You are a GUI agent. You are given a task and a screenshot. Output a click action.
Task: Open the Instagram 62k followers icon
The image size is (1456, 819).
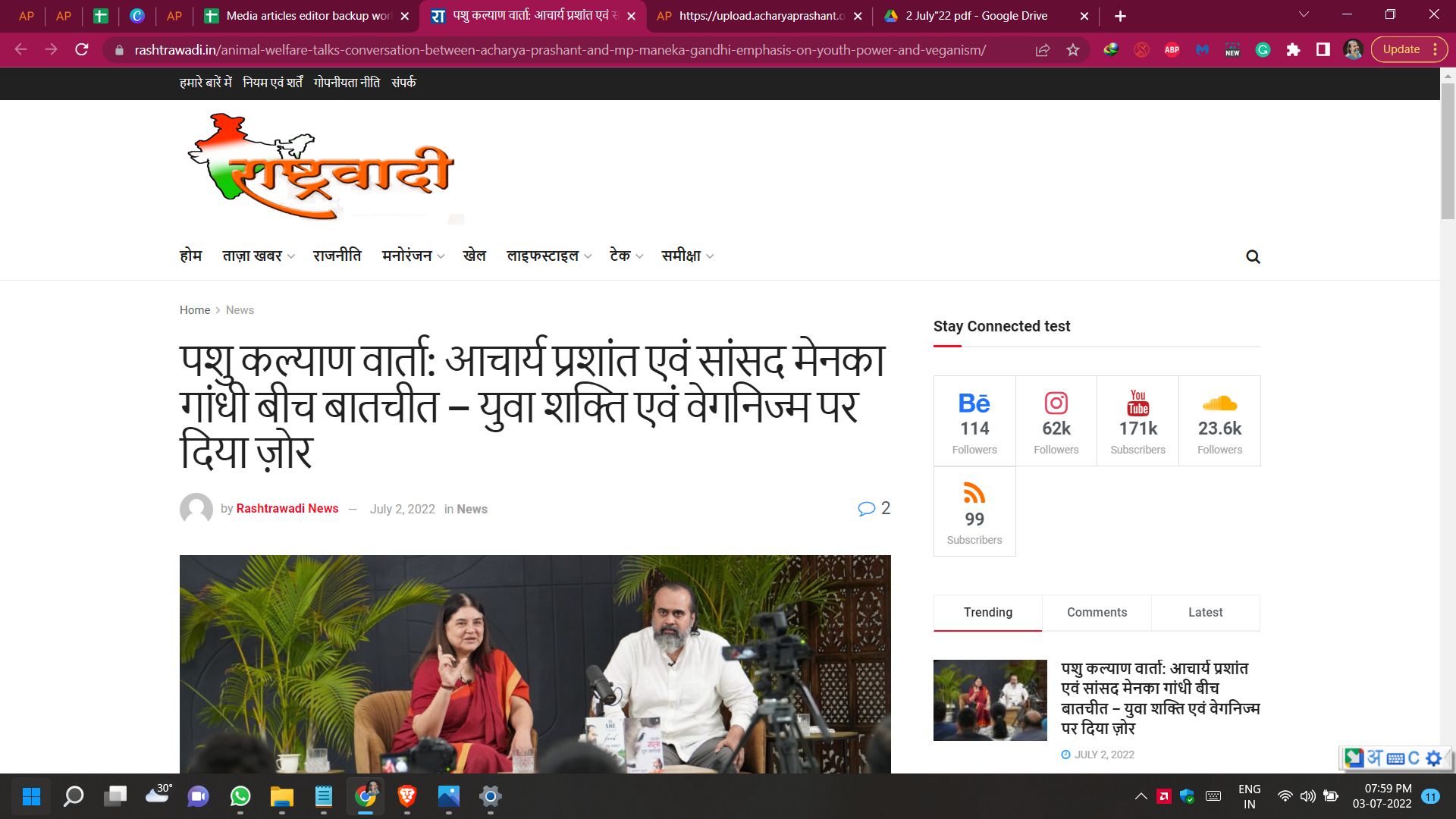tap(1056, 403)
